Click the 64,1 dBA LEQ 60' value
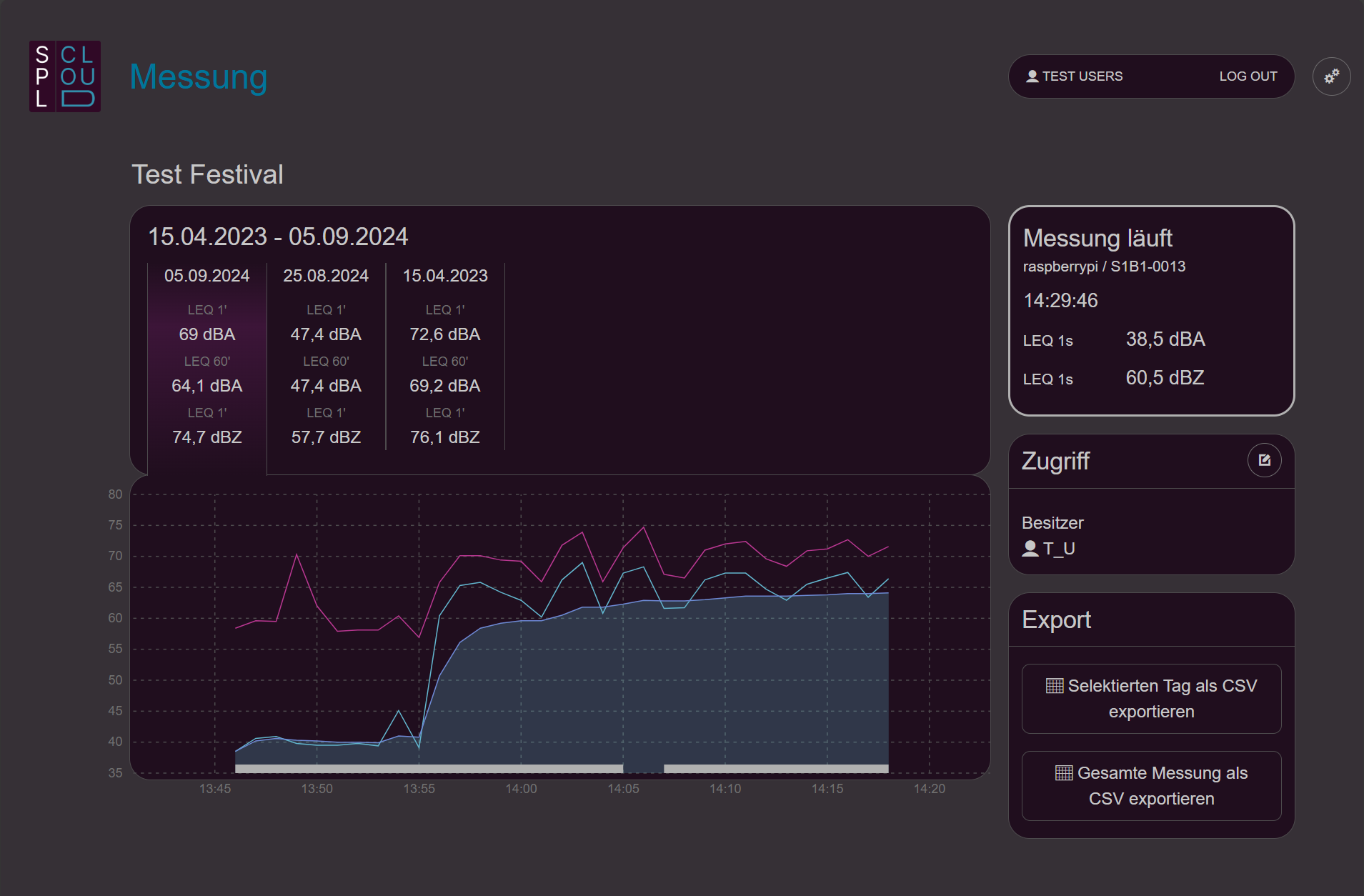This screenshot has width=1364, height=896. 207,386
